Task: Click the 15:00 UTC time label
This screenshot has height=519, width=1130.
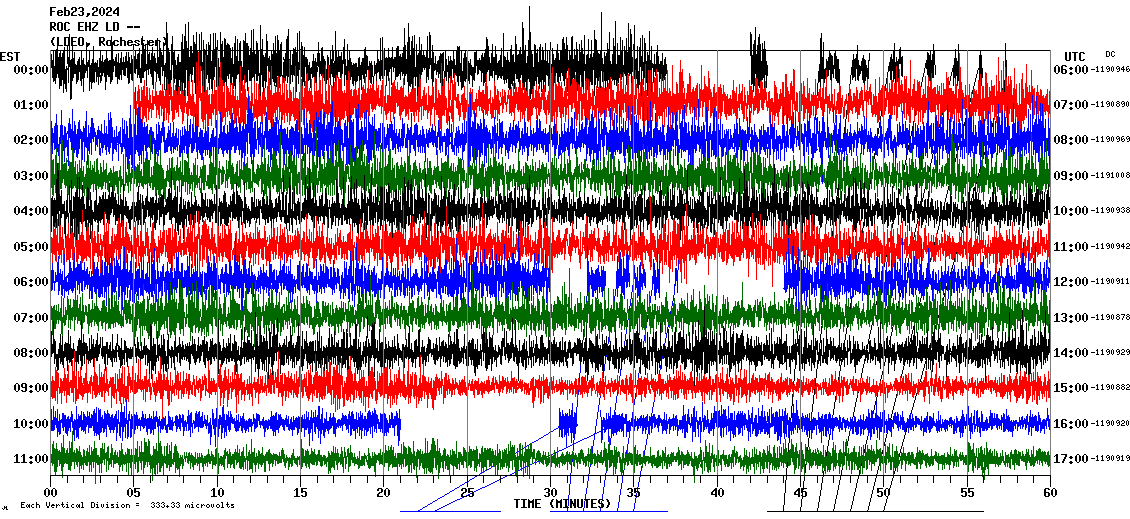Action: (1070, 388)
